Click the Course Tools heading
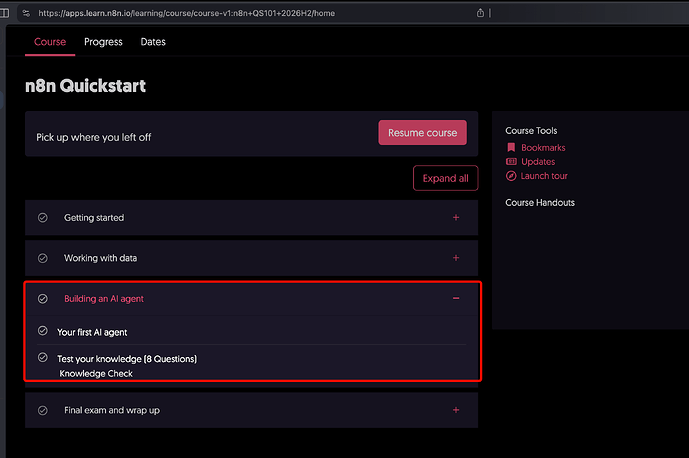This screenshot has width=689, height=458. (531, 131)
